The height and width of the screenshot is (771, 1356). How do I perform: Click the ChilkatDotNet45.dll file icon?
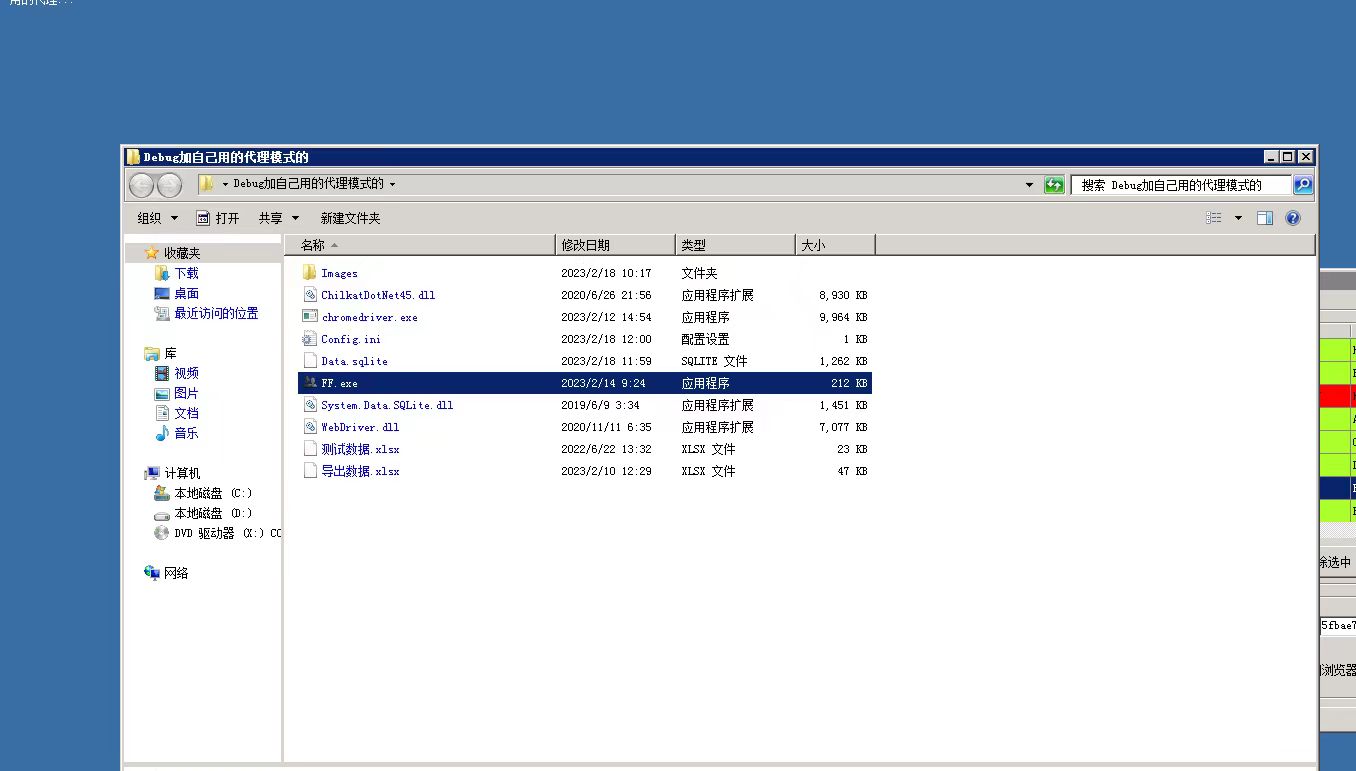(x=310, y=295)
